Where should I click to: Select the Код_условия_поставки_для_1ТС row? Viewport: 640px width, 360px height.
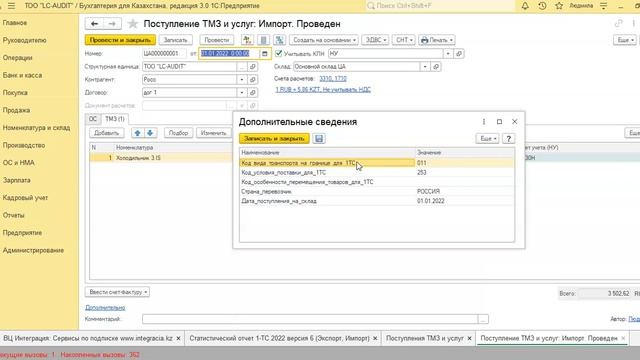pos(377,173)
